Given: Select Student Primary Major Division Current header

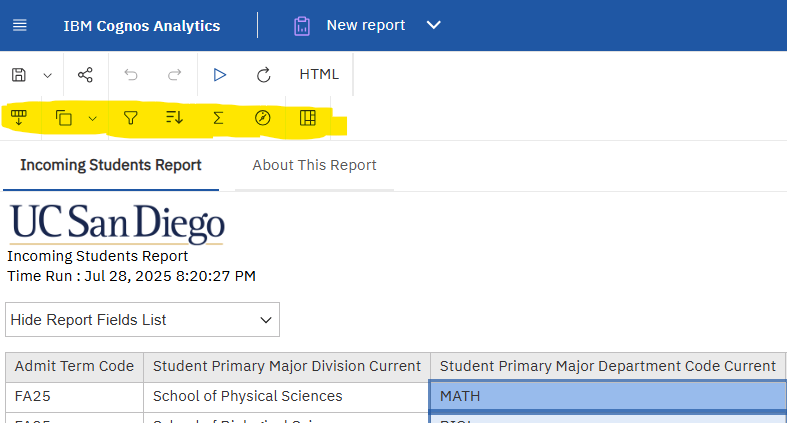Looking at the screenshot, I should click(x=287, y=366).
